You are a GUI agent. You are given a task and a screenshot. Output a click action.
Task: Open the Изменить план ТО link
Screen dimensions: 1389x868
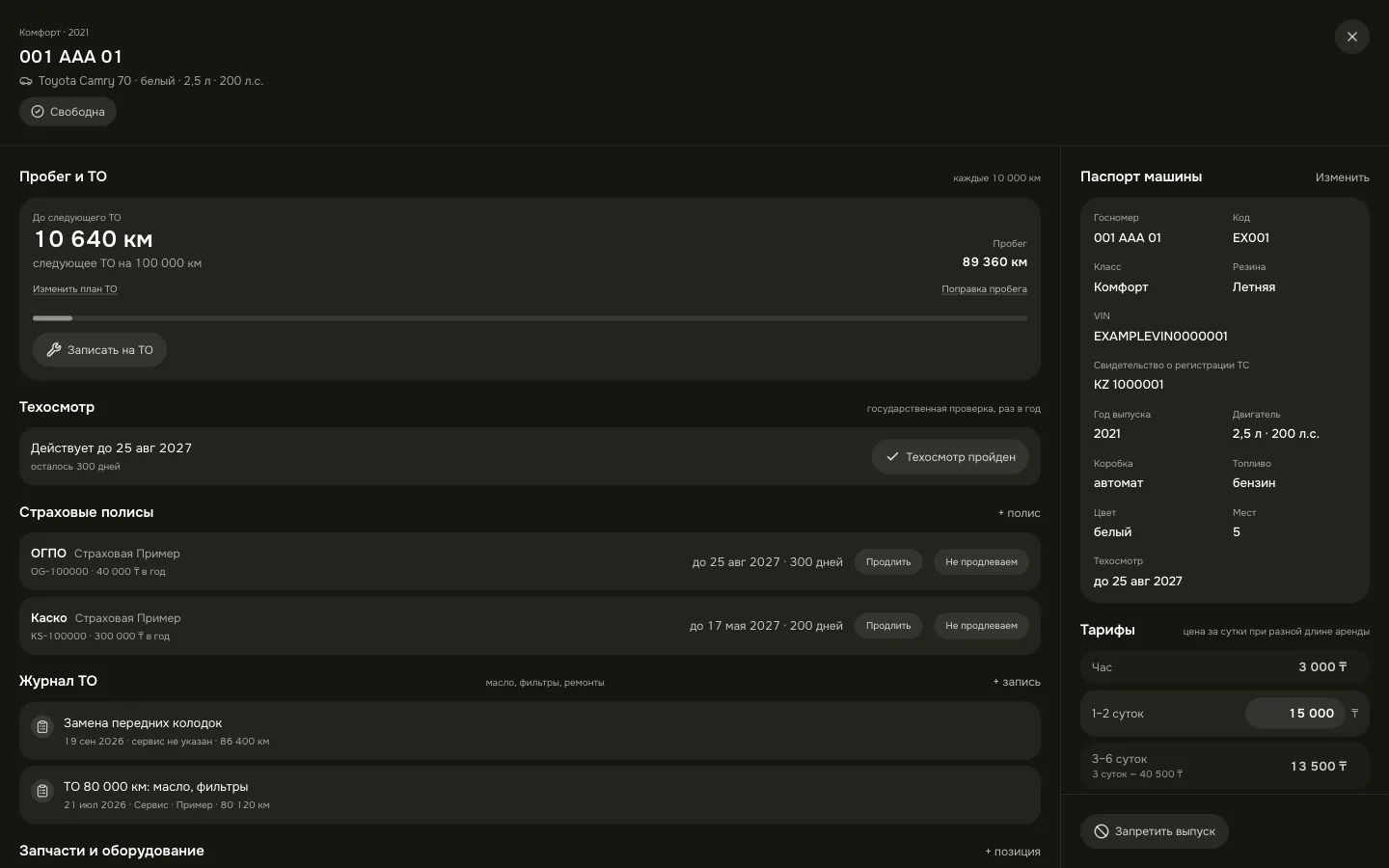point(75,289)
